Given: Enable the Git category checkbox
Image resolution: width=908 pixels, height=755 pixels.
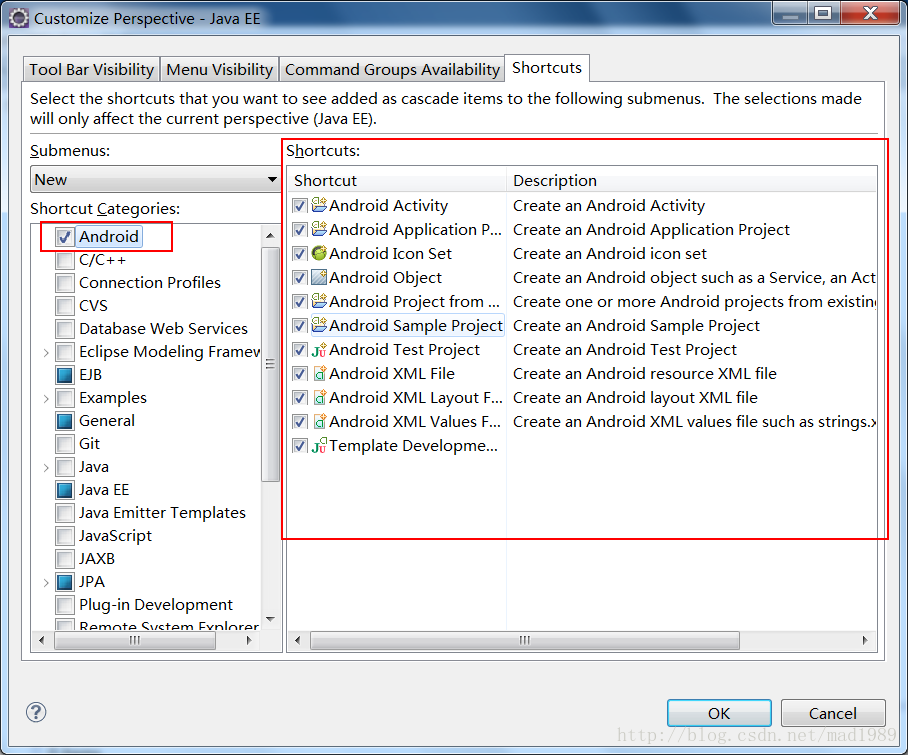Looking at the screenshot, I should 64,444.
